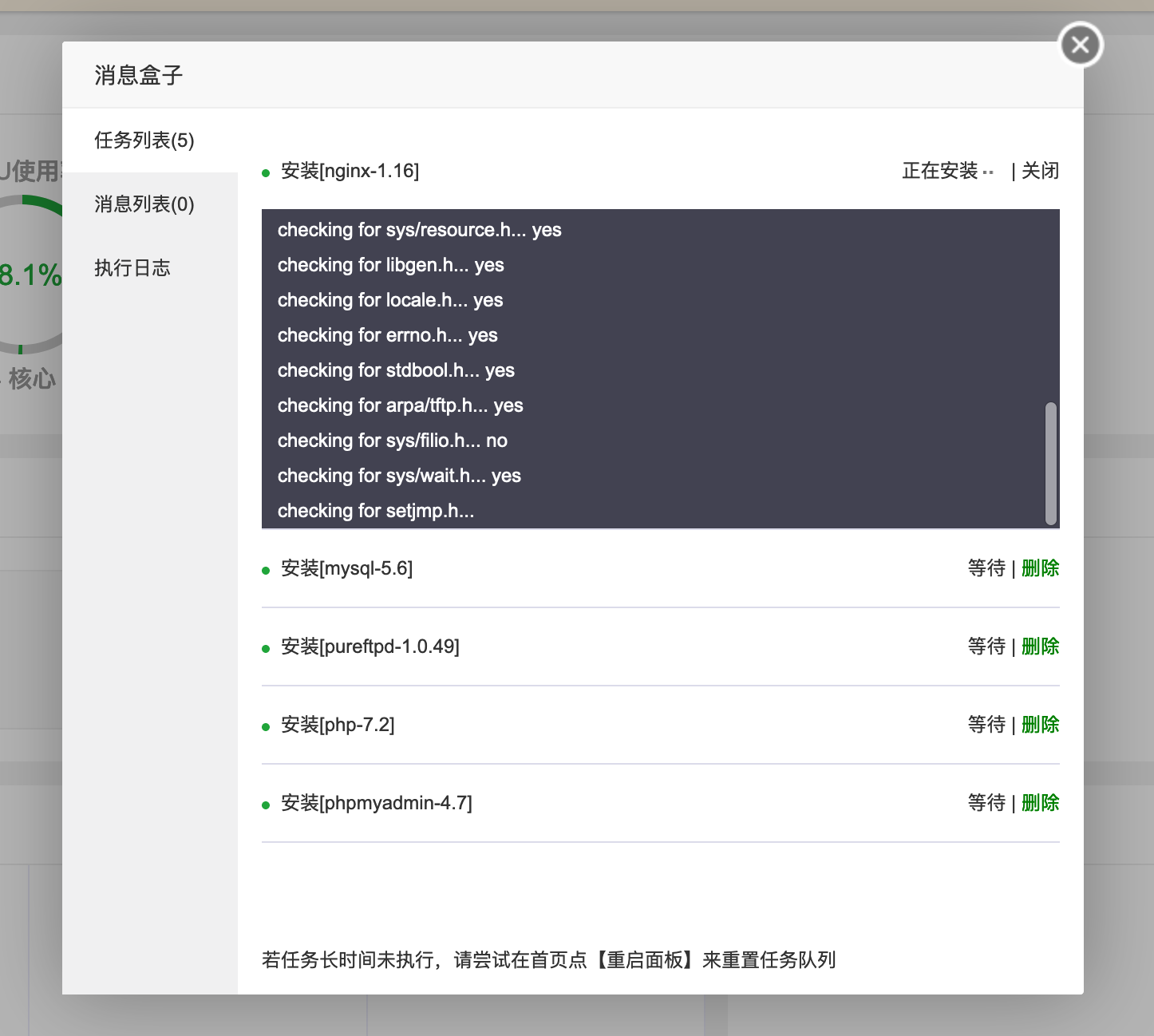Click log line 'checking for stdbool.h... yes'

(397, 370)
